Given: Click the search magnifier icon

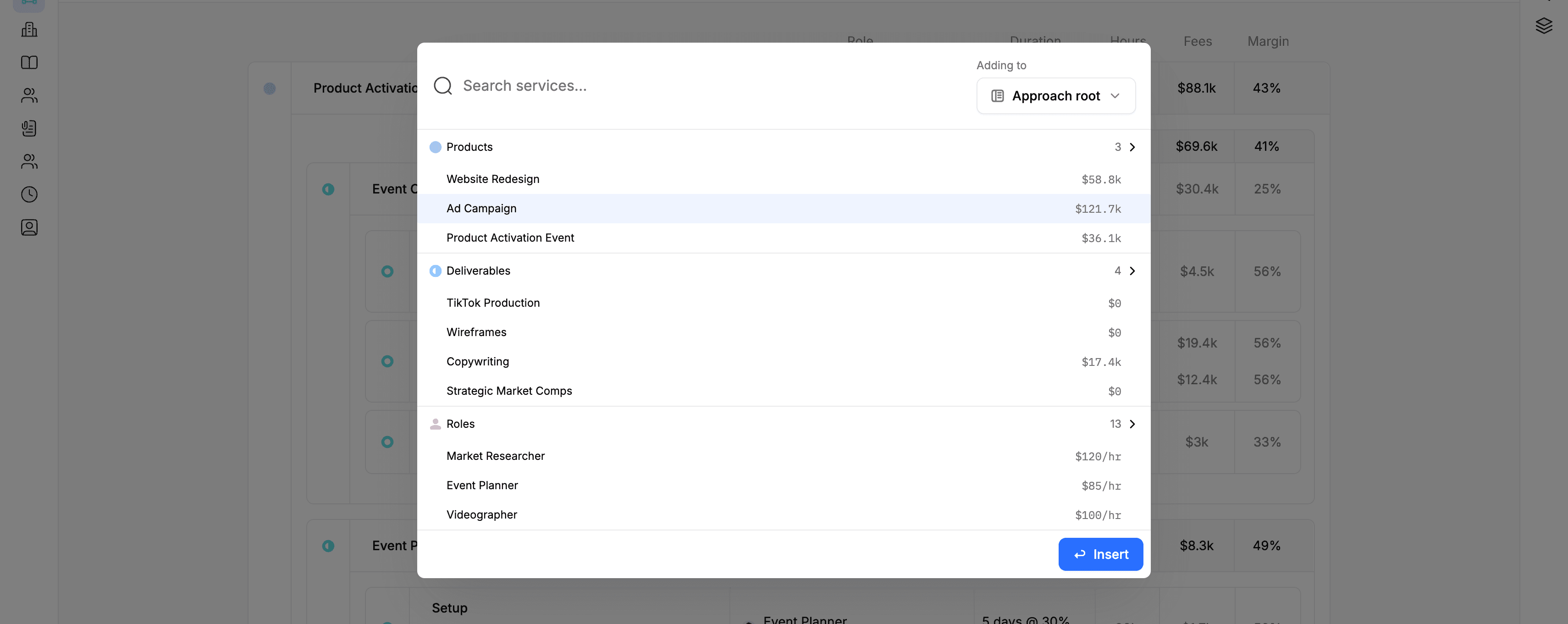Looking at the screenshot, I should click(x=442, y=86).
